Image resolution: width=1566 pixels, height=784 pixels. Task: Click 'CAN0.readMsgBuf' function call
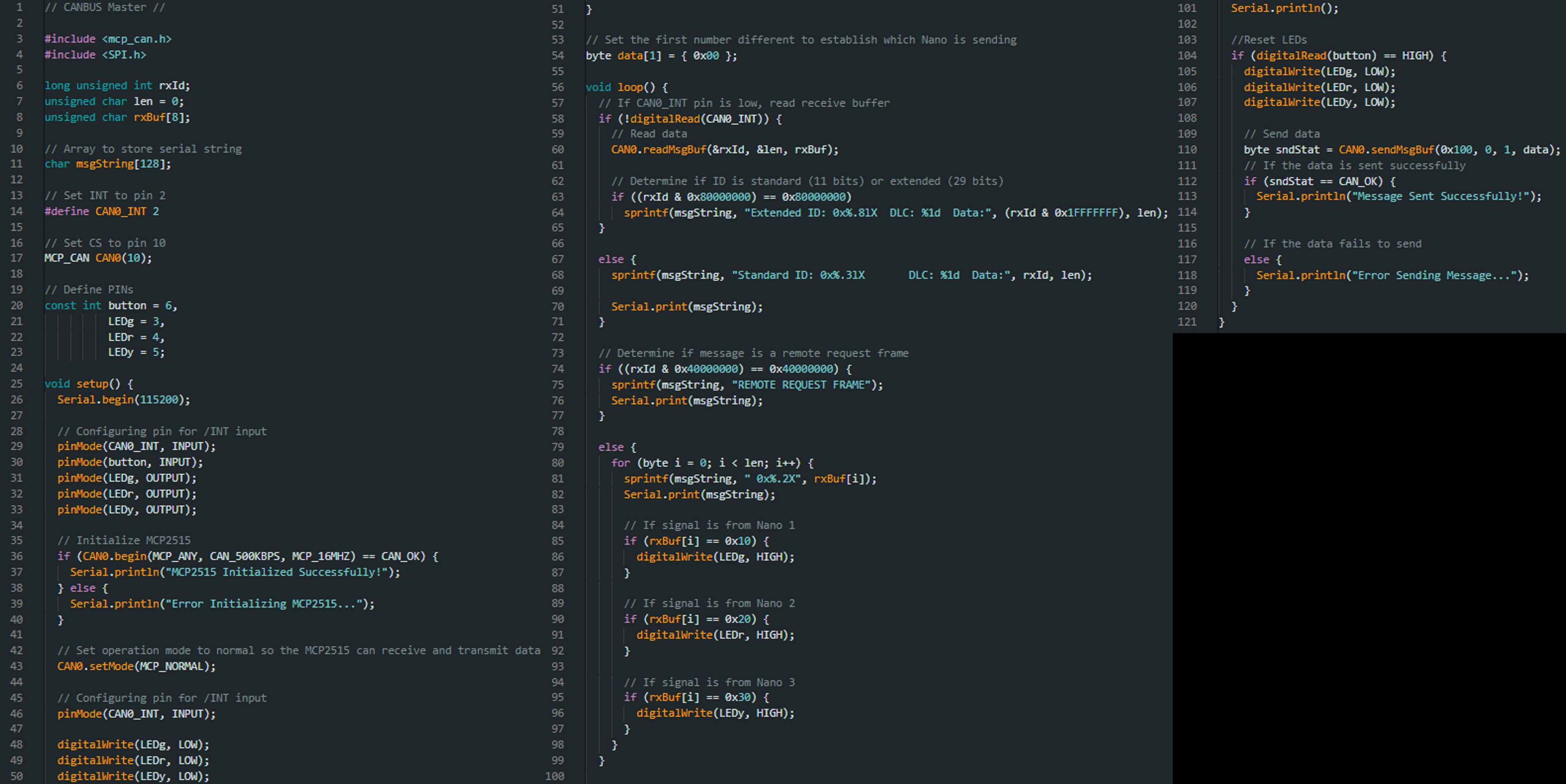(658, 150)
